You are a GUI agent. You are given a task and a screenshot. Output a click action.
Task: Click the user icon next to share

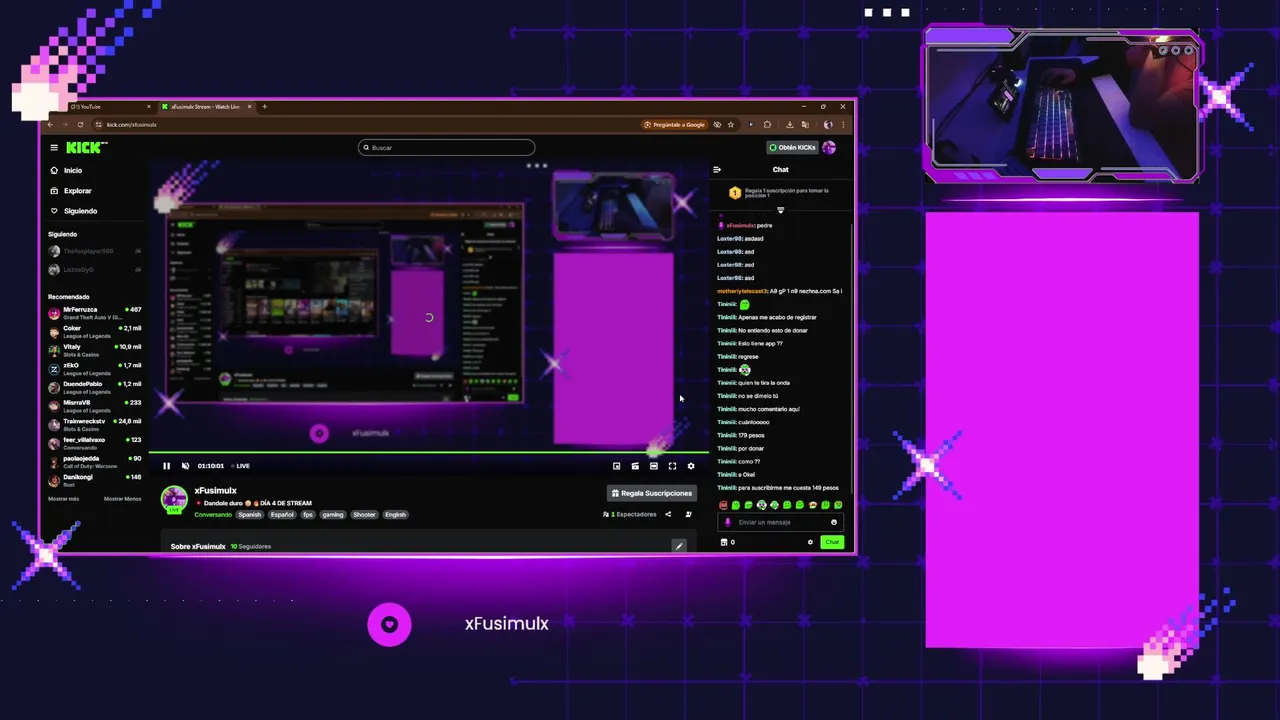tap(688, 515)
